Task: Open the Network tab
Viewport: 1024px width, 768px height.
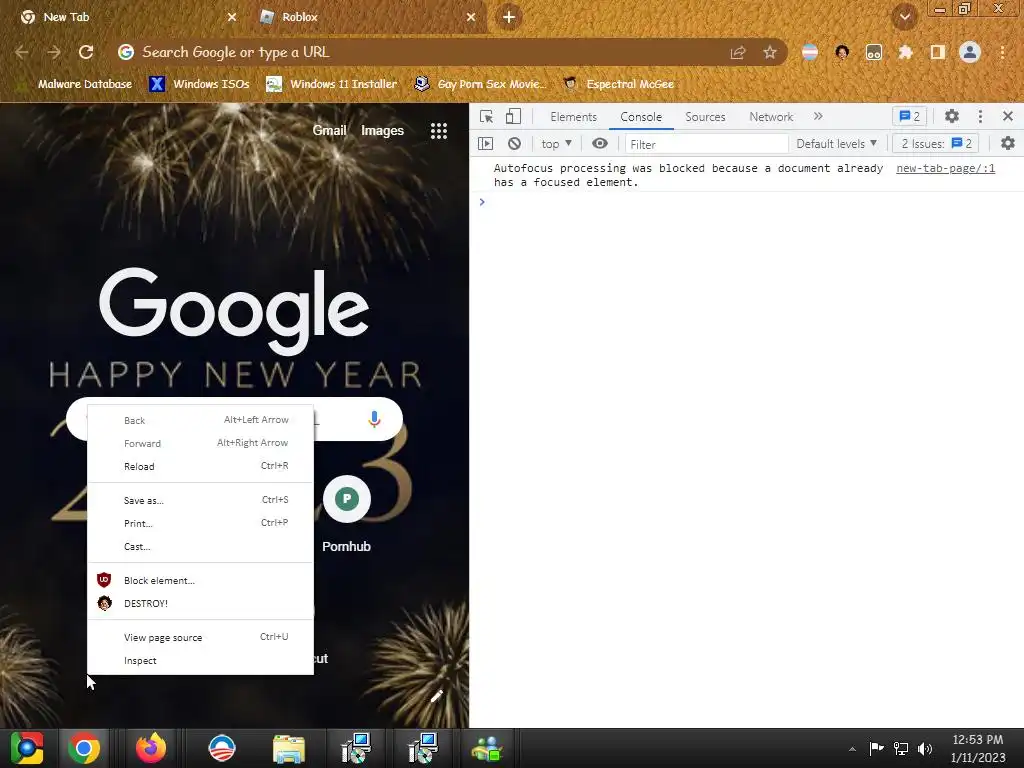Action: click(x=771, y=117)
